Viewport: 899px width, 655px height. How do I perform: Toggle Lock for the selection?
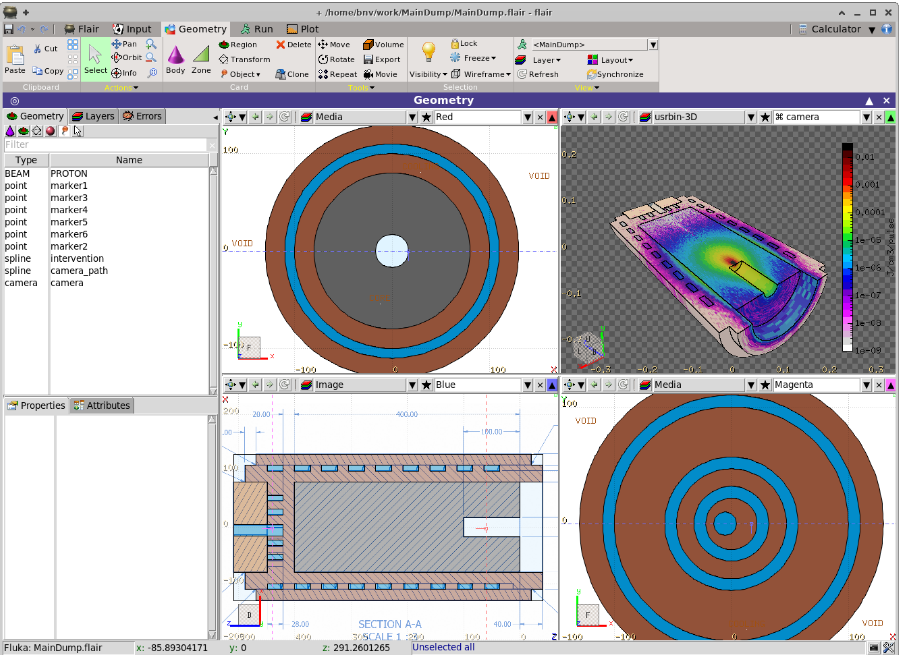[463, 44]
